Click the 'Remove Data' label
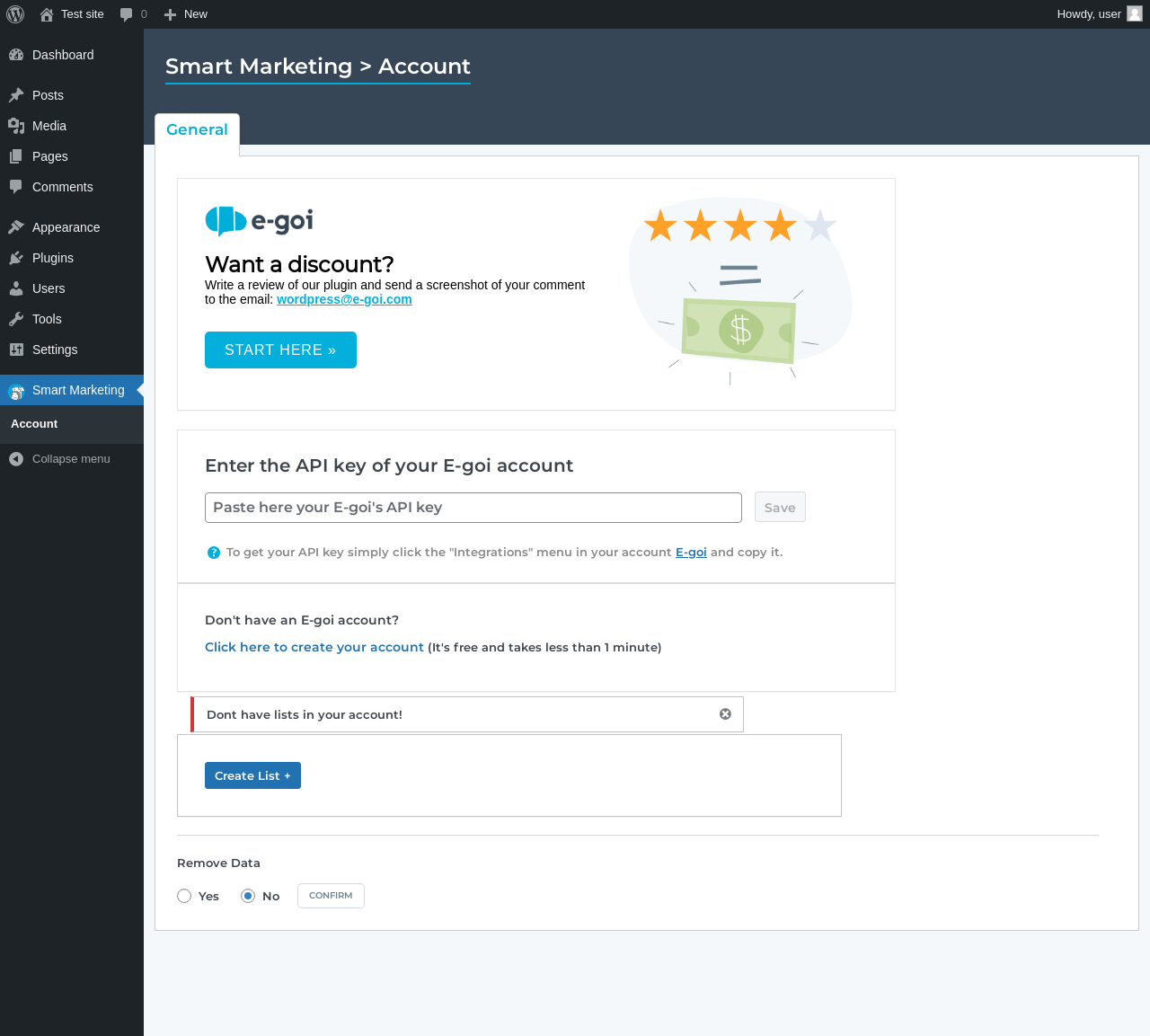The height and width of the screenshot is (1036, 1150). pos(218,863)
